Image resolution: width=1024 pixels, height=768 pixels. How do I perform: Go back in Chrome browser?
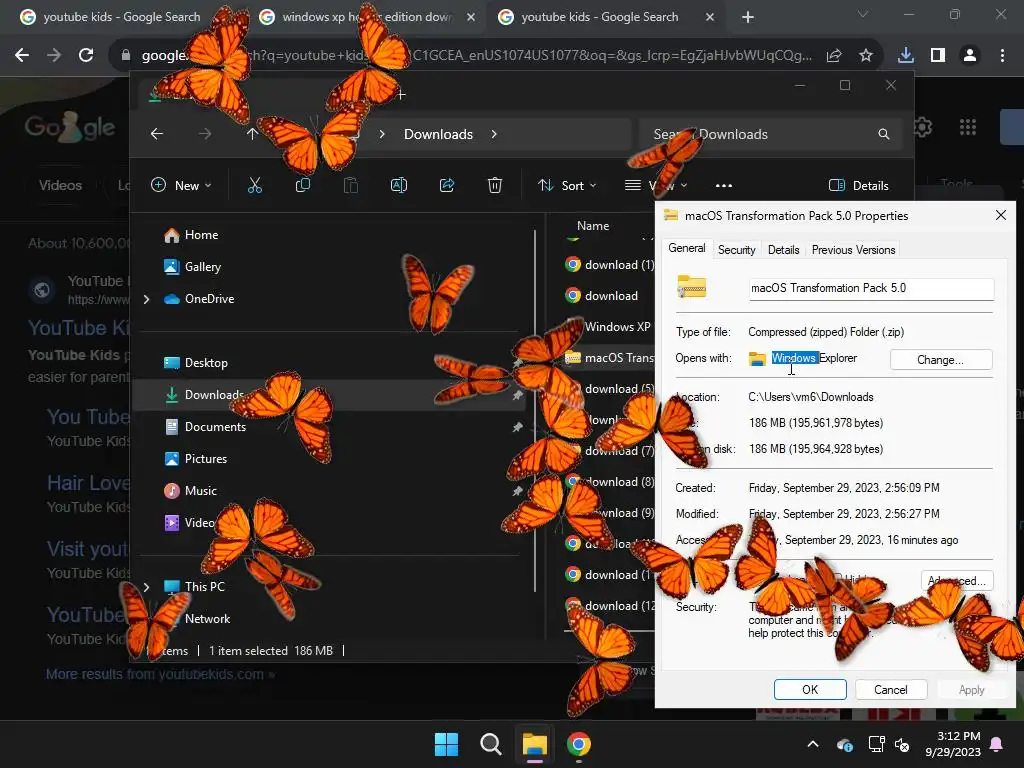point(22,56)
